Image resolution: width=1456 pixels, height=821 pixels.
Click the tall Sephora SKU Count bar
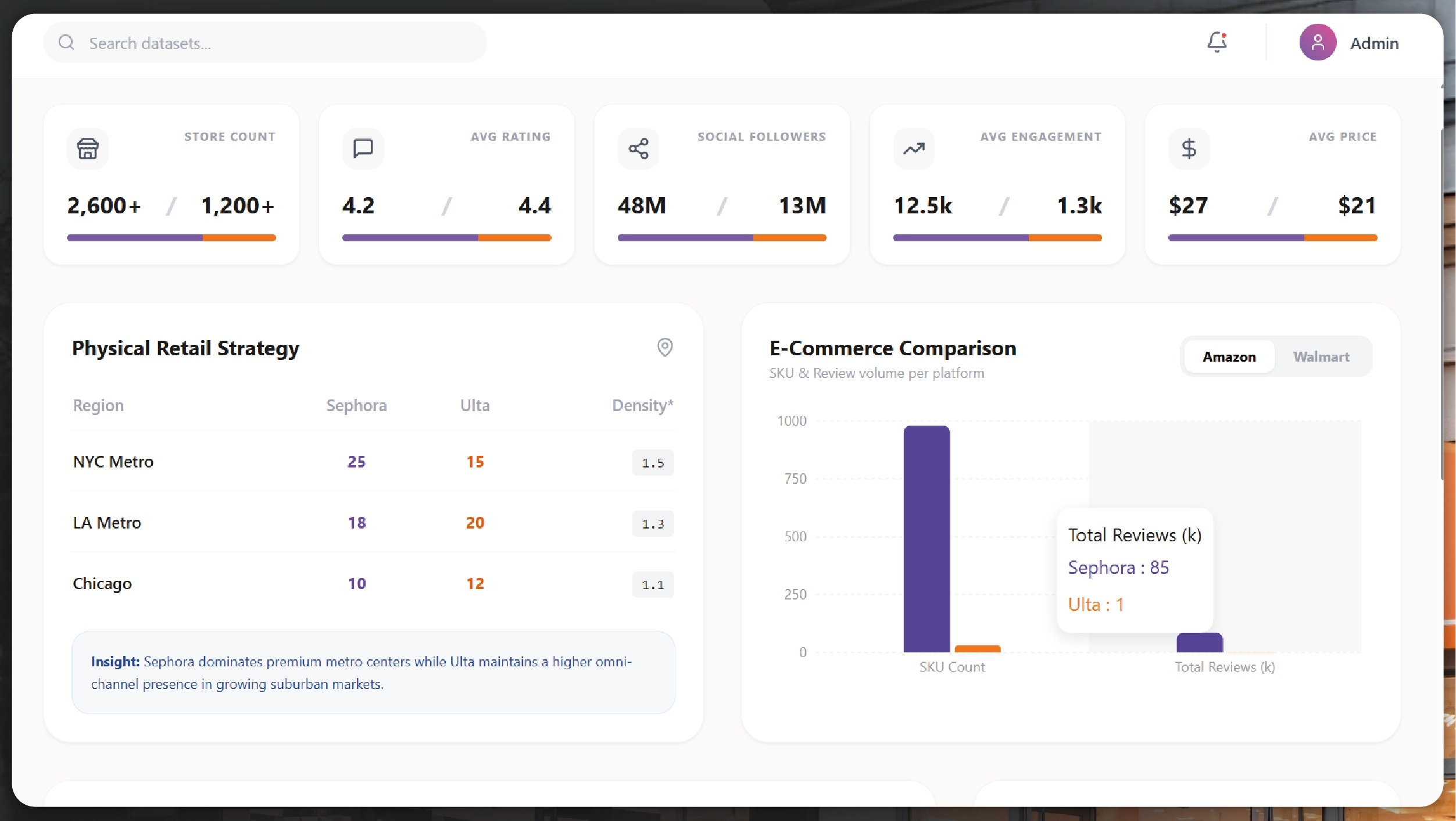926,538
